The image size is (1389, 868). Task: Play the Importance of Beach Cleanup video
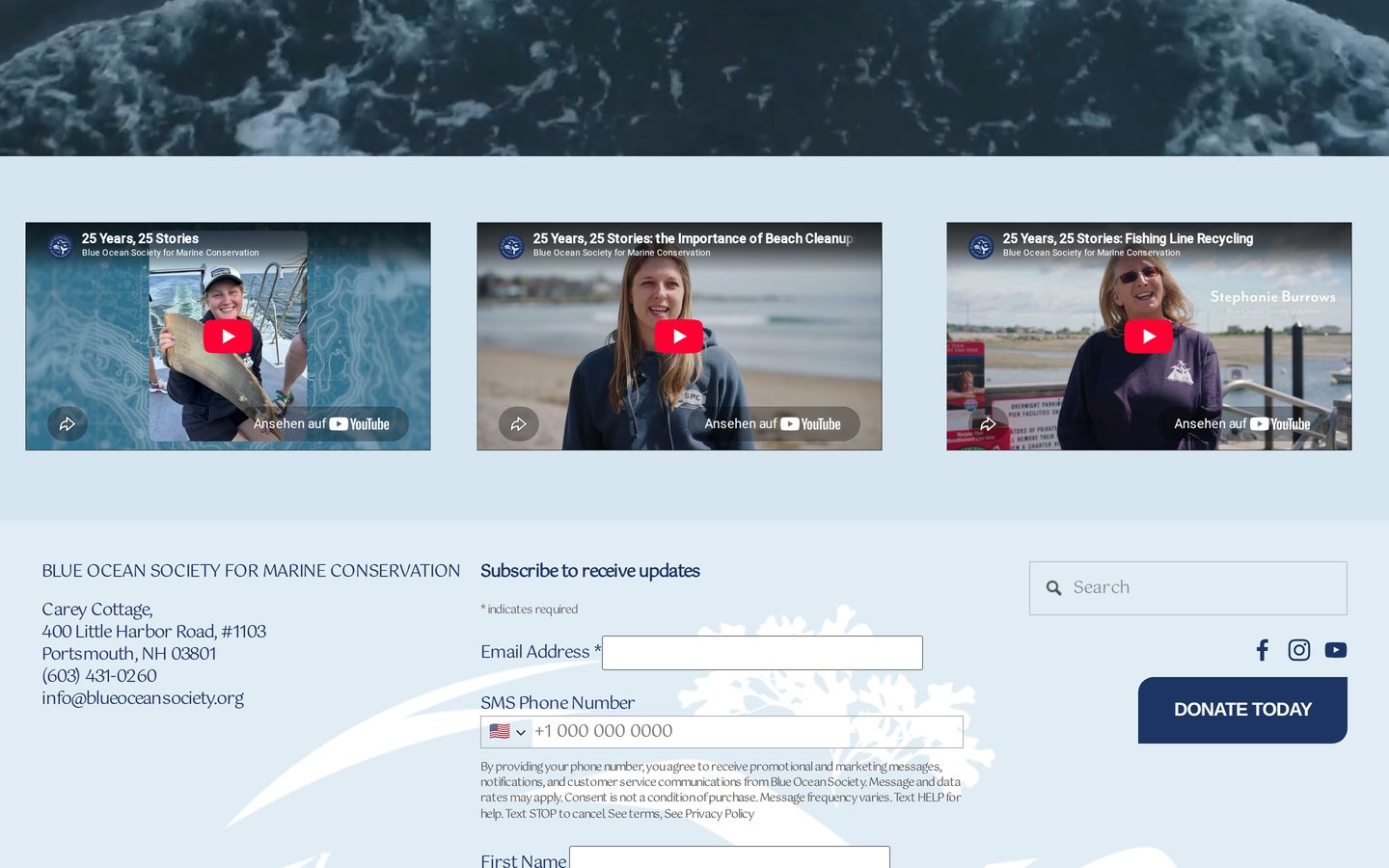tap(679, 337)
